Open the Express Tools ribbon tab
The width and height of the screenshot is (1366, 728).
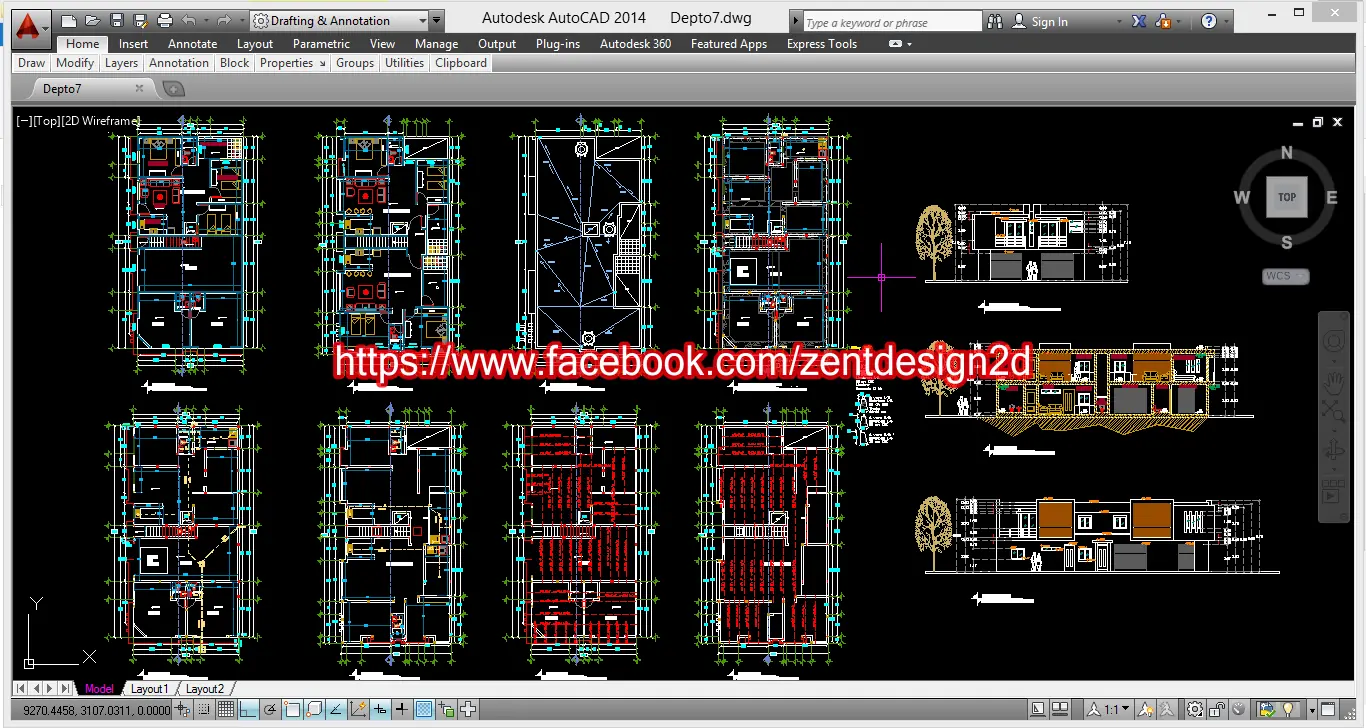821,44
